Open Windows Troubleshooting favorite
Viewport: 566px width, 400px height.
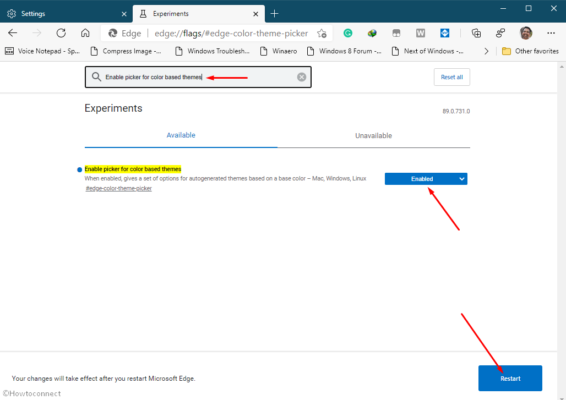click(x=212, y=51)
